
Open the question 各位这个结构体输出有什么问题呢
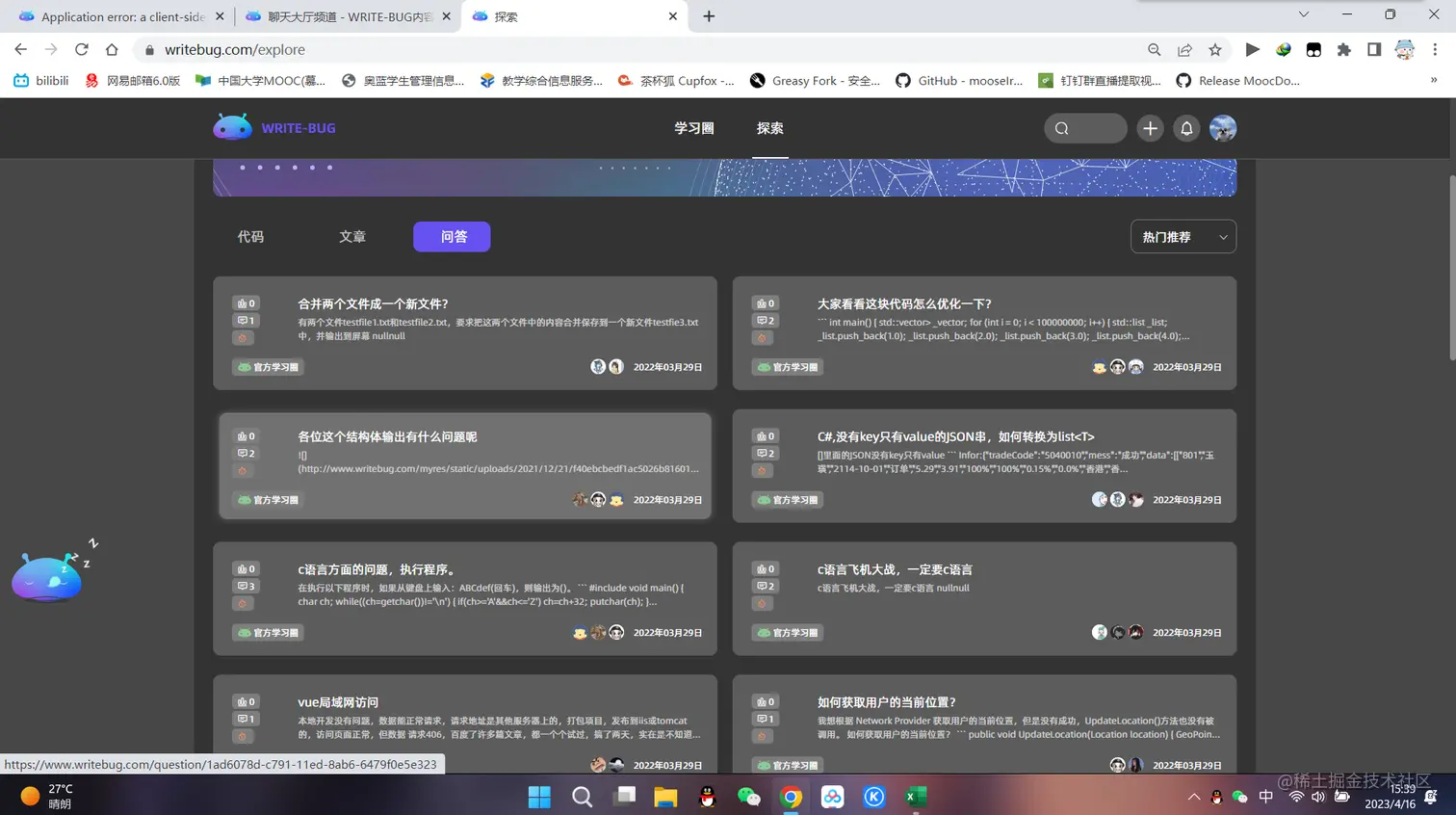(387, 436)
